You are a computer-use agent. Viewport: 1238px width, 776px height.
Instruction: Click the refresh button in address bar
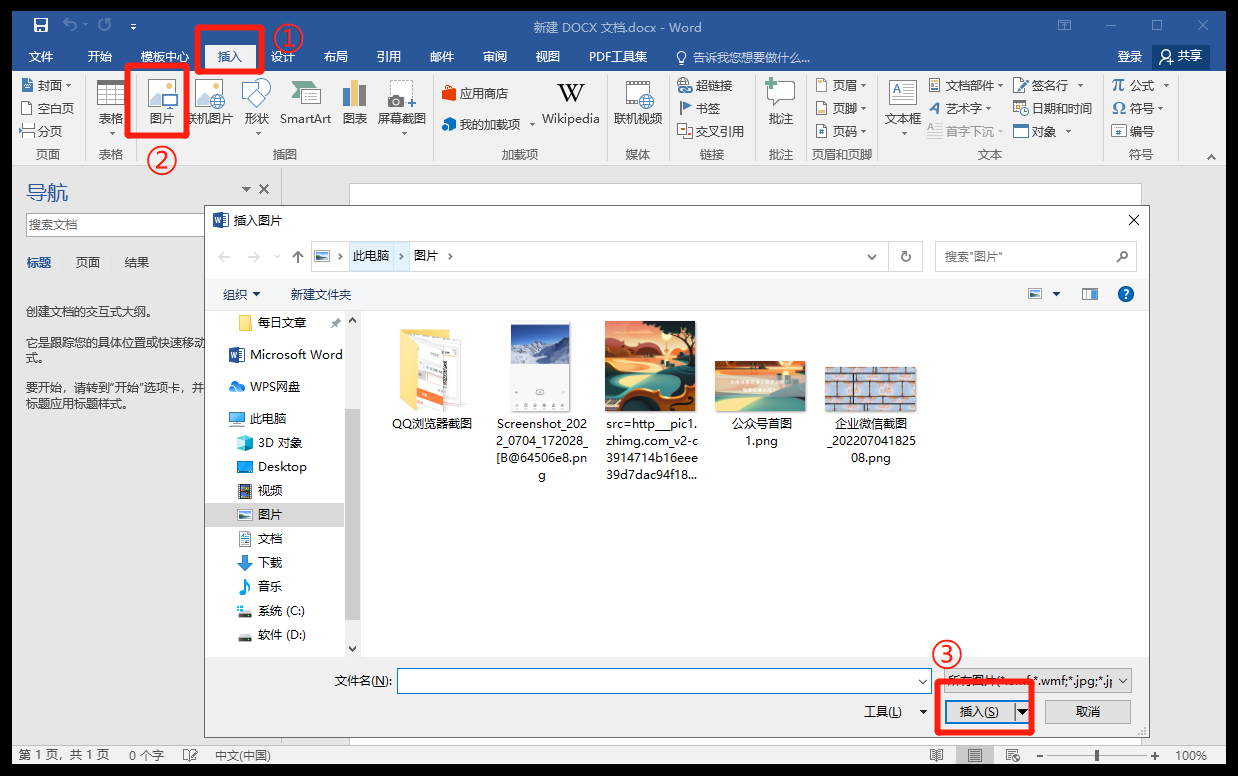click(x=906, y=256)
